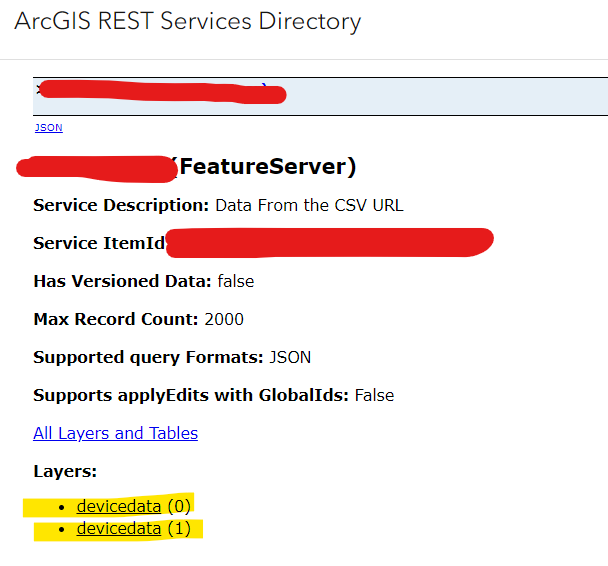
Task: Click the "False" value for applyEdits with GlobalIds
Action: [x=374, y=395]
